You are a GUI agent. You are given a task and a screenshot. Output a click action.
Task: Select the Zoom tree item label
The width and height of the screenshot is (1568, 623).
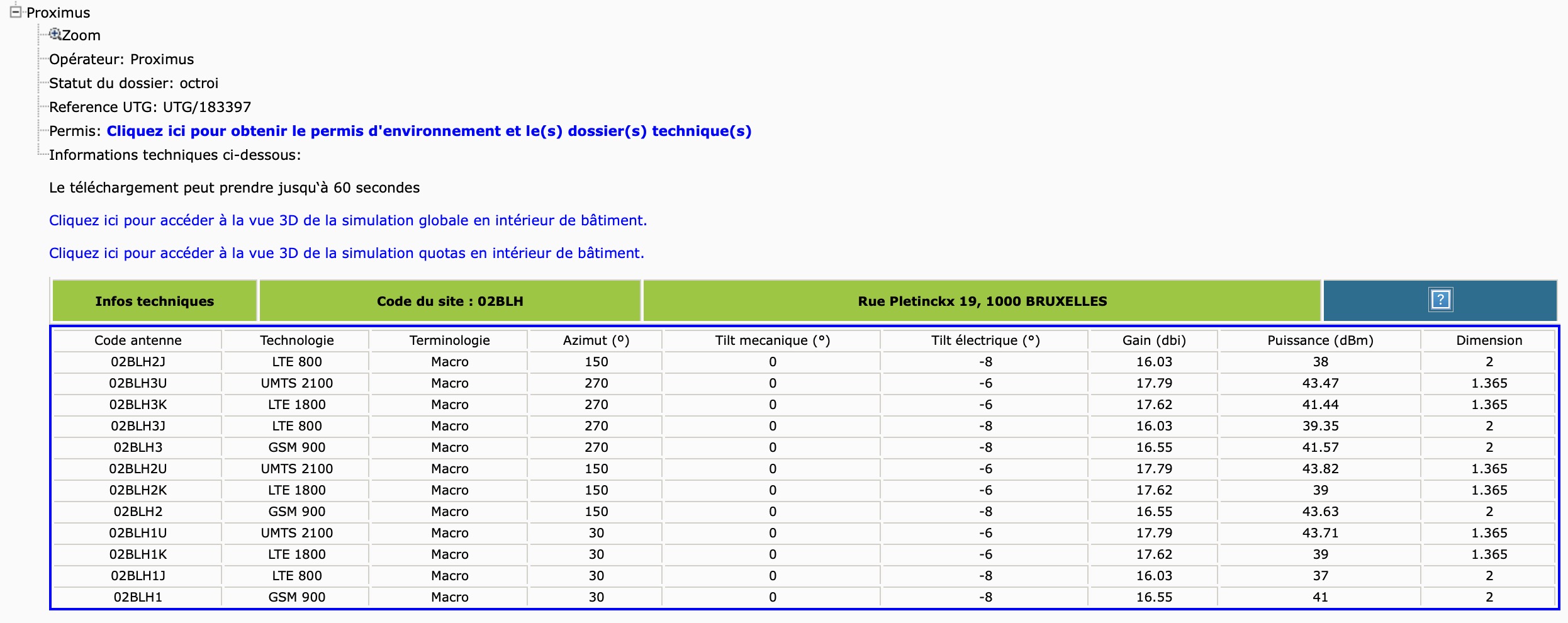81,35
